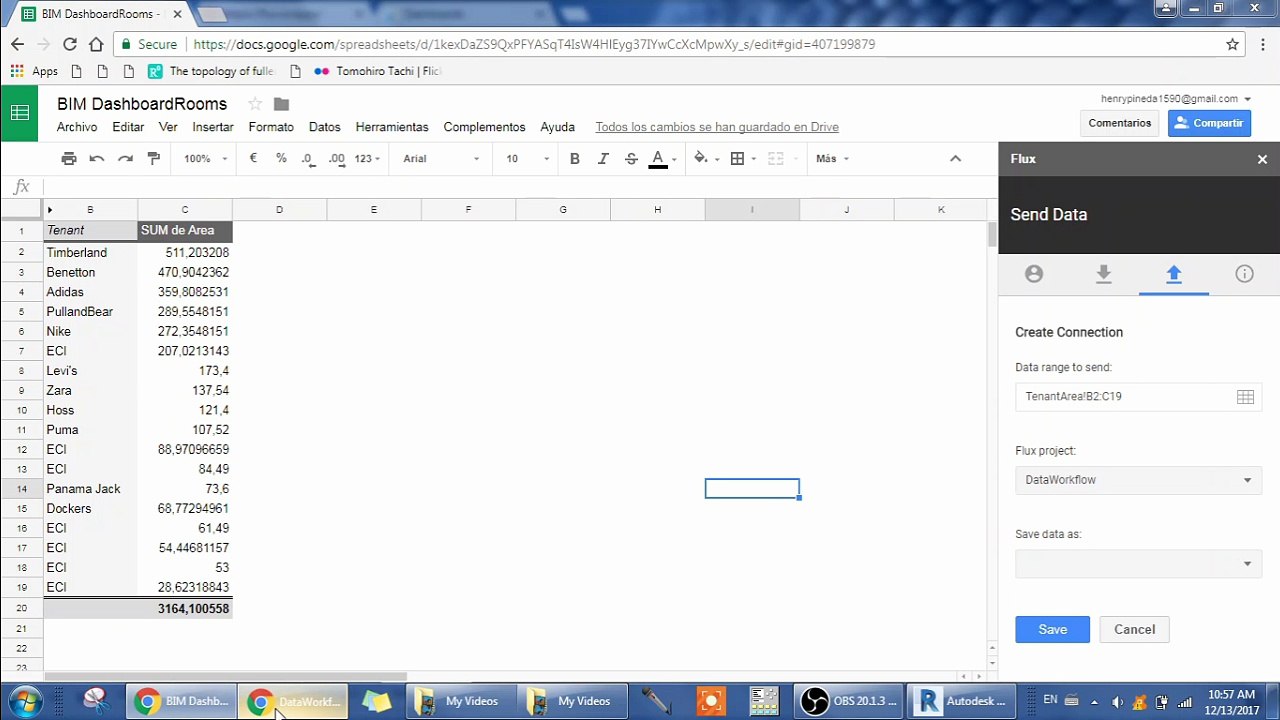The width and height of the screenshot is (1280, 720).
Task: Toggle strikethrough formatting
Action: [x=631, y=158]
